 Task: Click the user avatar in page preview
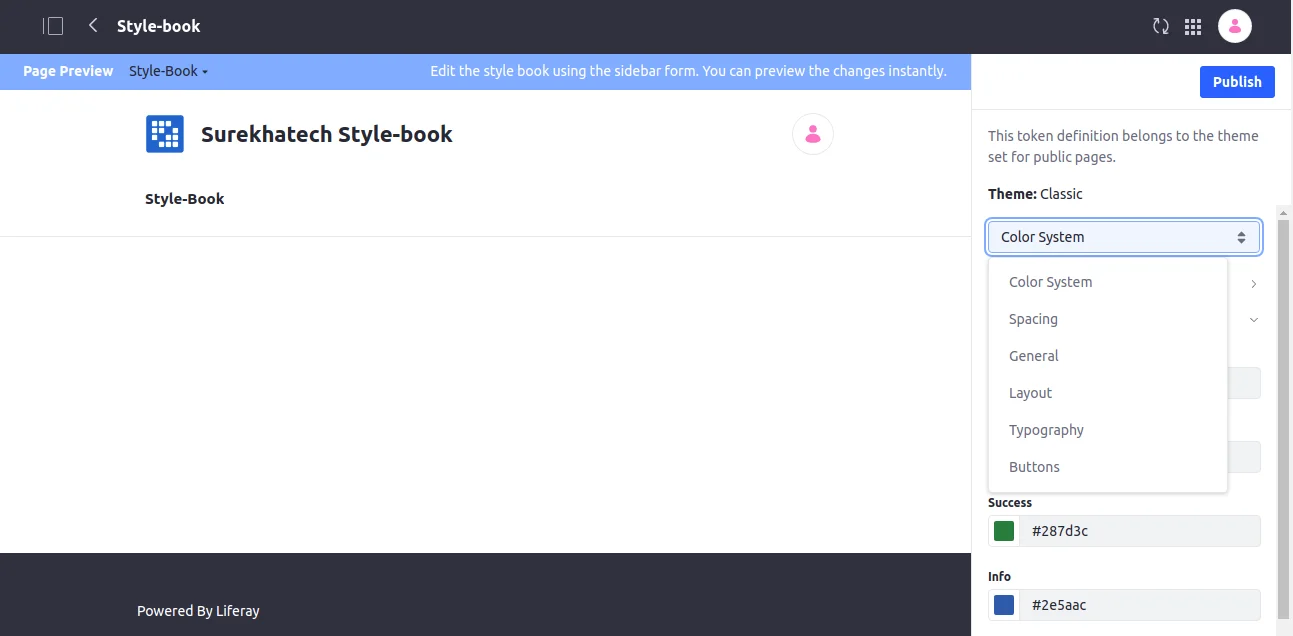coord(813,134)
